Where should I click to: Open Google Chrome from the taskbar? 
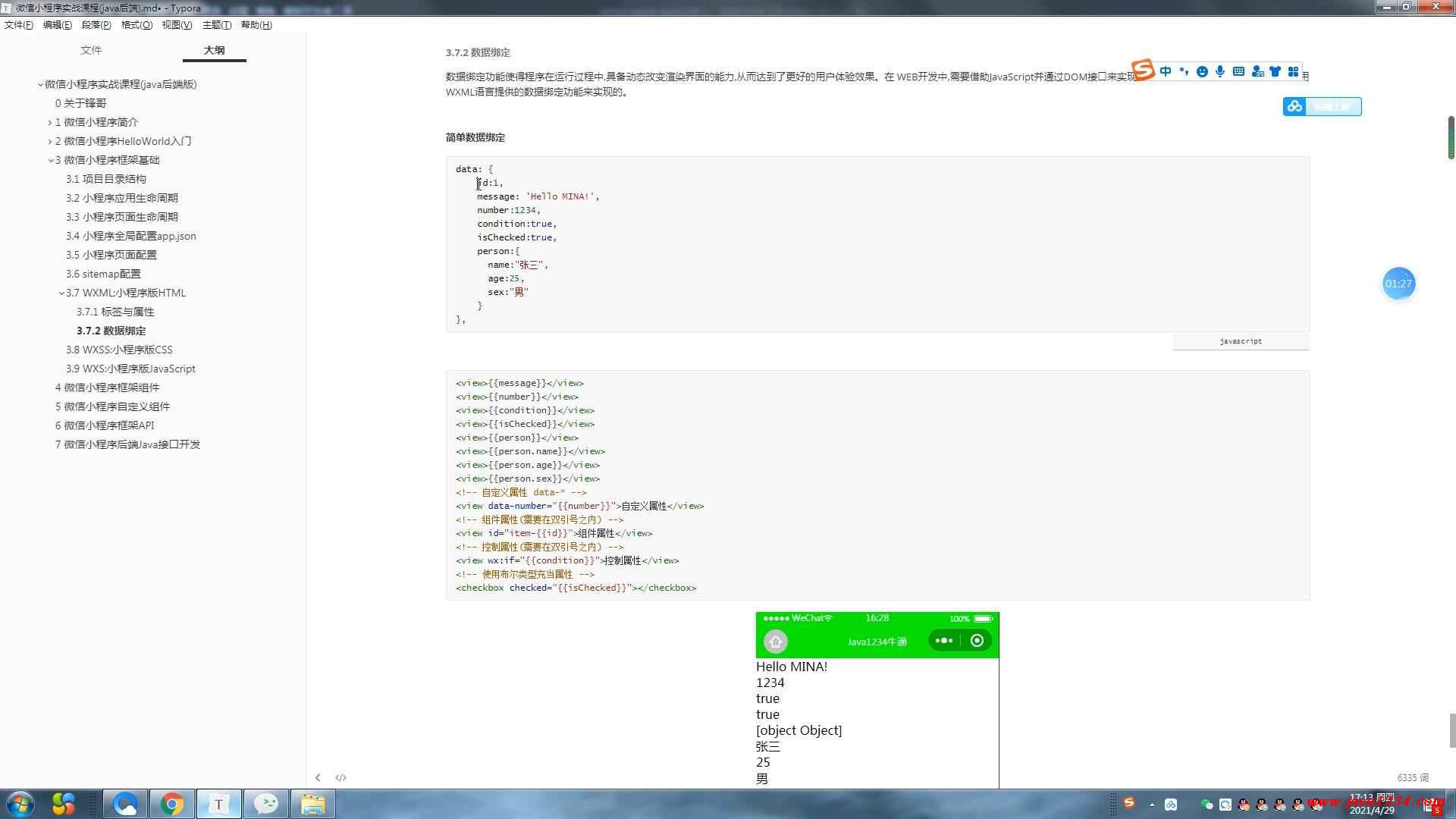tap(172, 804)
